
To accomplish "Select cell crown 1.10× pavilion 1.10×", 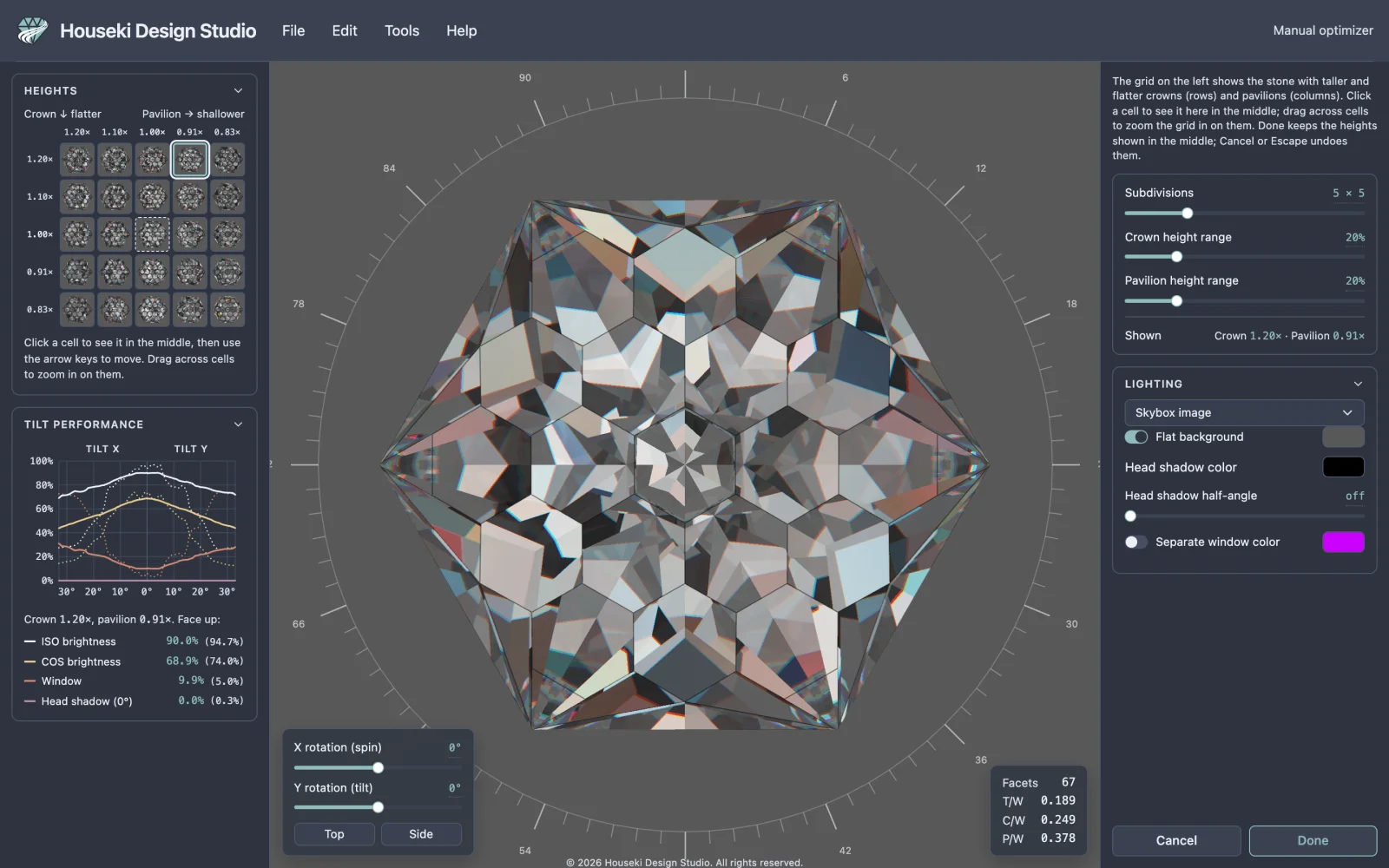I will [115, 197].
